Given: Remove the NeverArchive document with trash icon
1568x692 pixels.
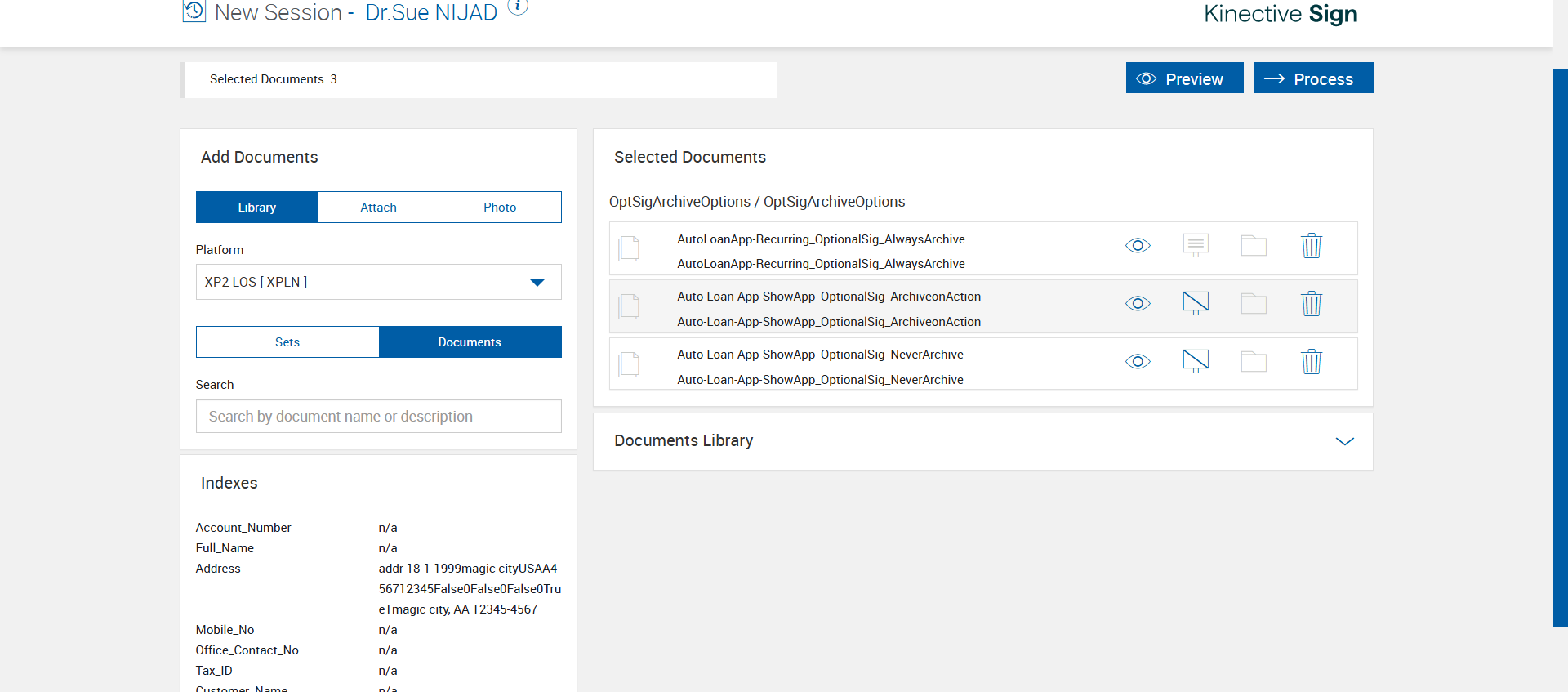Looking at the screenshot, I should (1311, 362).
